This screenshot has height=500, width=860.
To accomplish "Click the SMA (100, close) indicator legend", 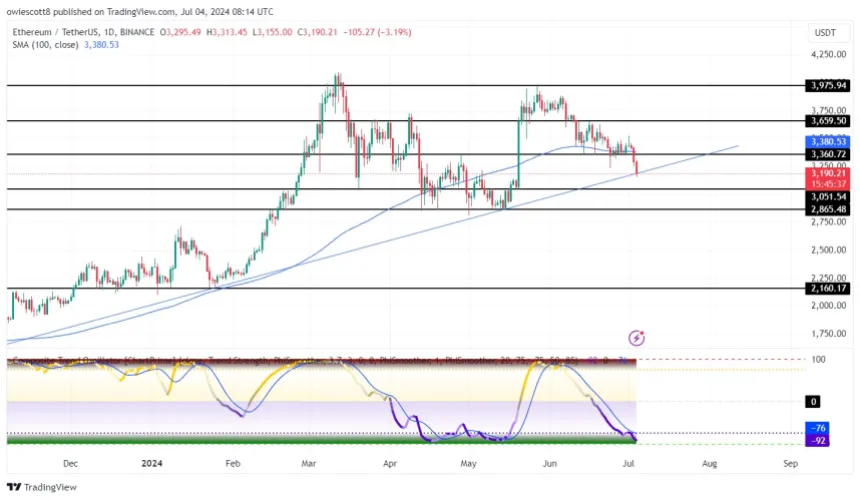I will pos(46,45).
